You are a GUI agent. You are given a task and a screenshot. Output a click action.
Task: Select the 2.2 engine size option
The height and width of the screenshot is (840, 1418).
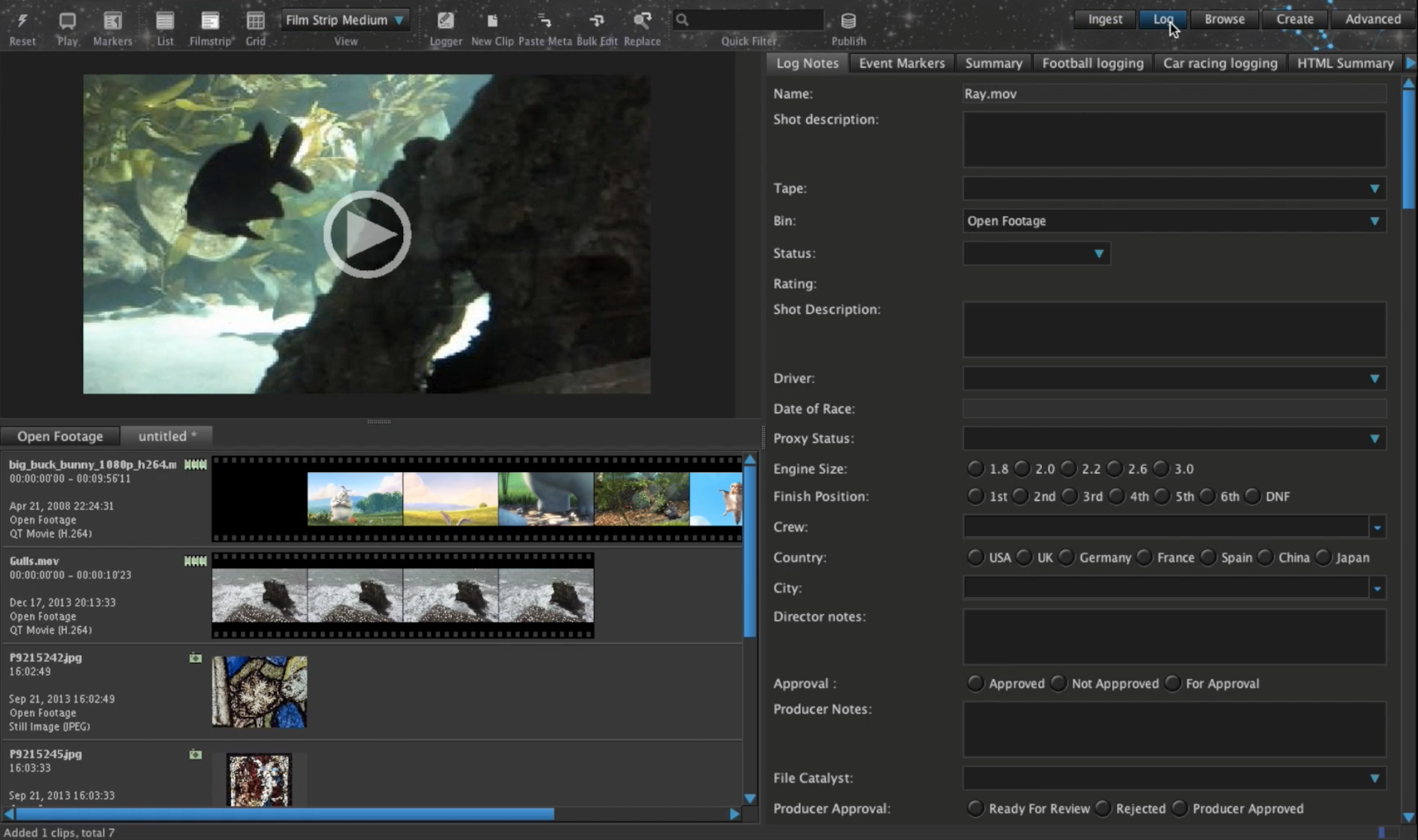click(x=1069, y=469)
